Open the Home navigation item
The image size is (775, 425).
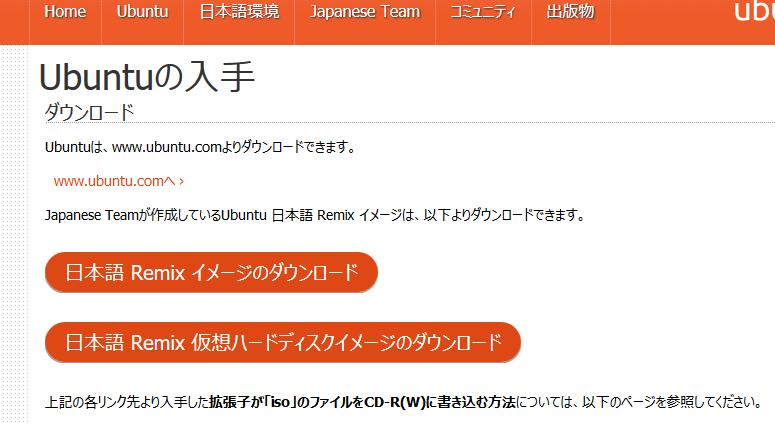point(65,12)
